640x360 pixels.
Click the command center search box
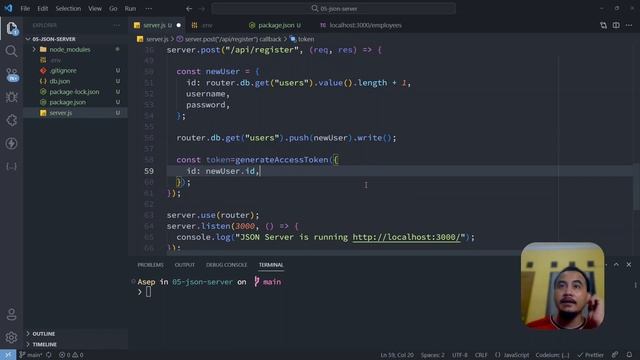tap(333, 9)
